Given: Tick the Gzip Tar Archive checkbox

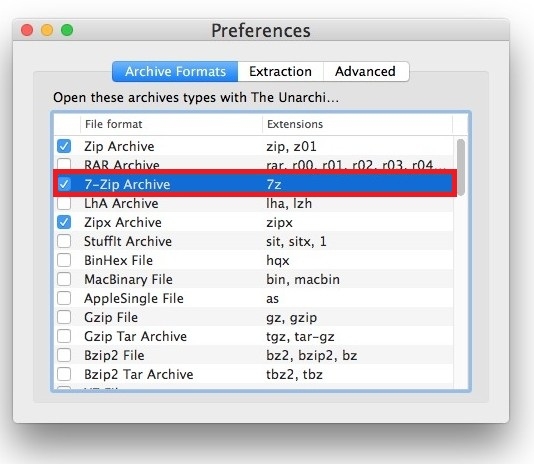Looking at the screenshot, I should coord(64,336).
